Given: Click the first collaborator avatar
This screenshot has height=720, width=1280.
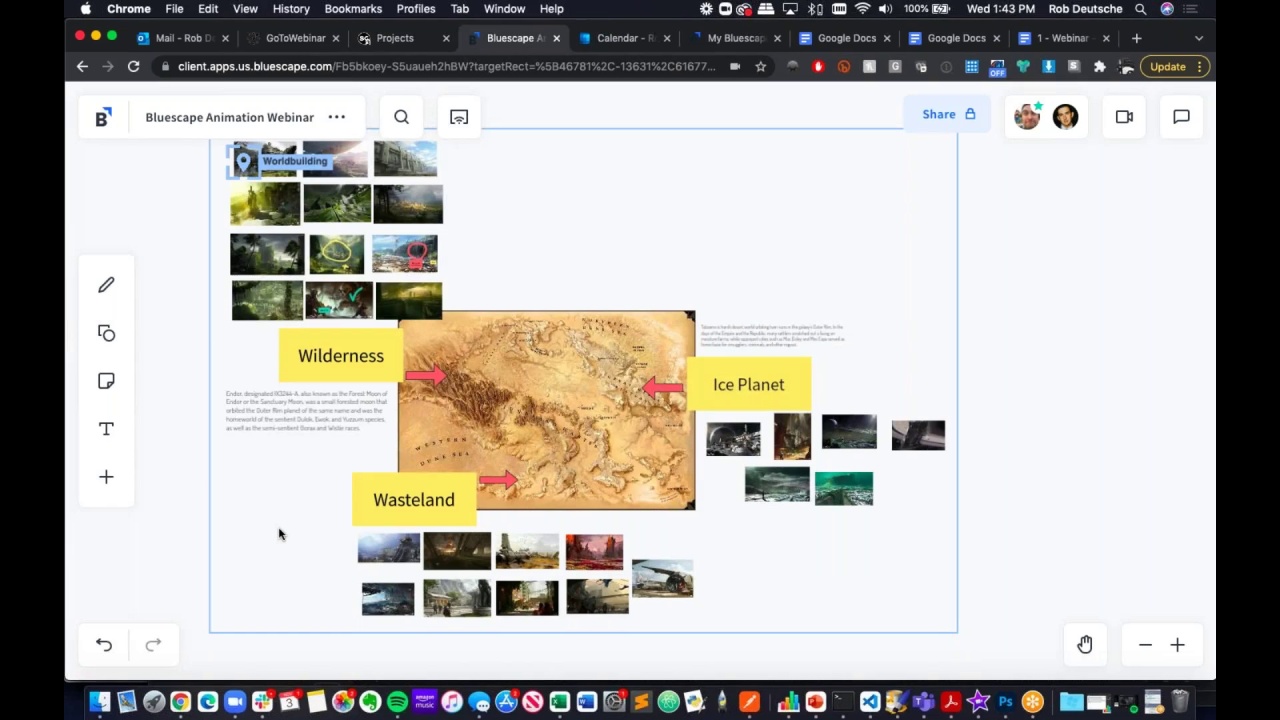Looking at the screenshot, I should [1027, 116].
